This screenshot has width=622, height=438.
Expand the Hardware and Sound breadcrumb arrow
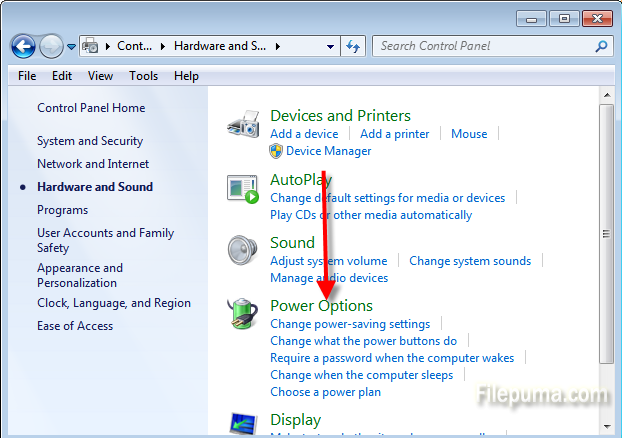[x=277, y=46]
